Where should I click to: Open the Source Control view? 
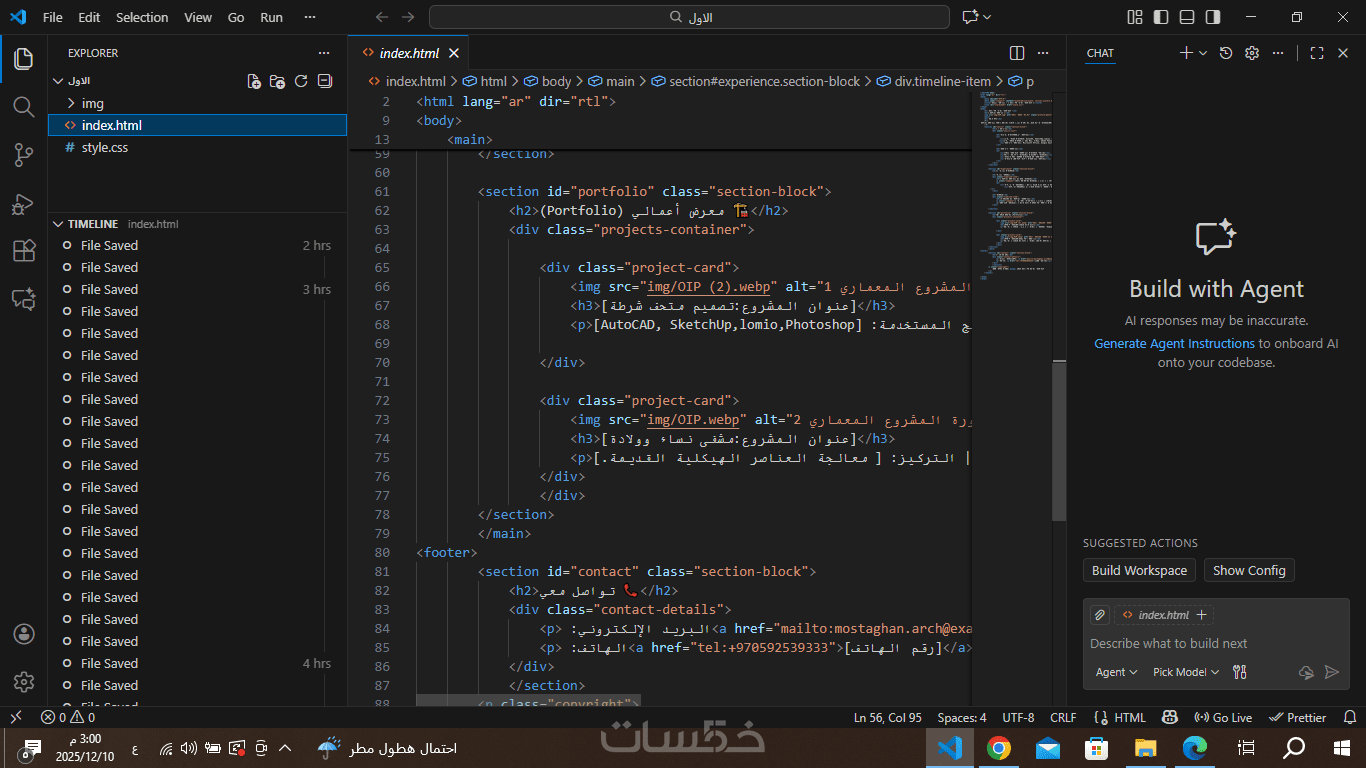[x=24, y=154]
